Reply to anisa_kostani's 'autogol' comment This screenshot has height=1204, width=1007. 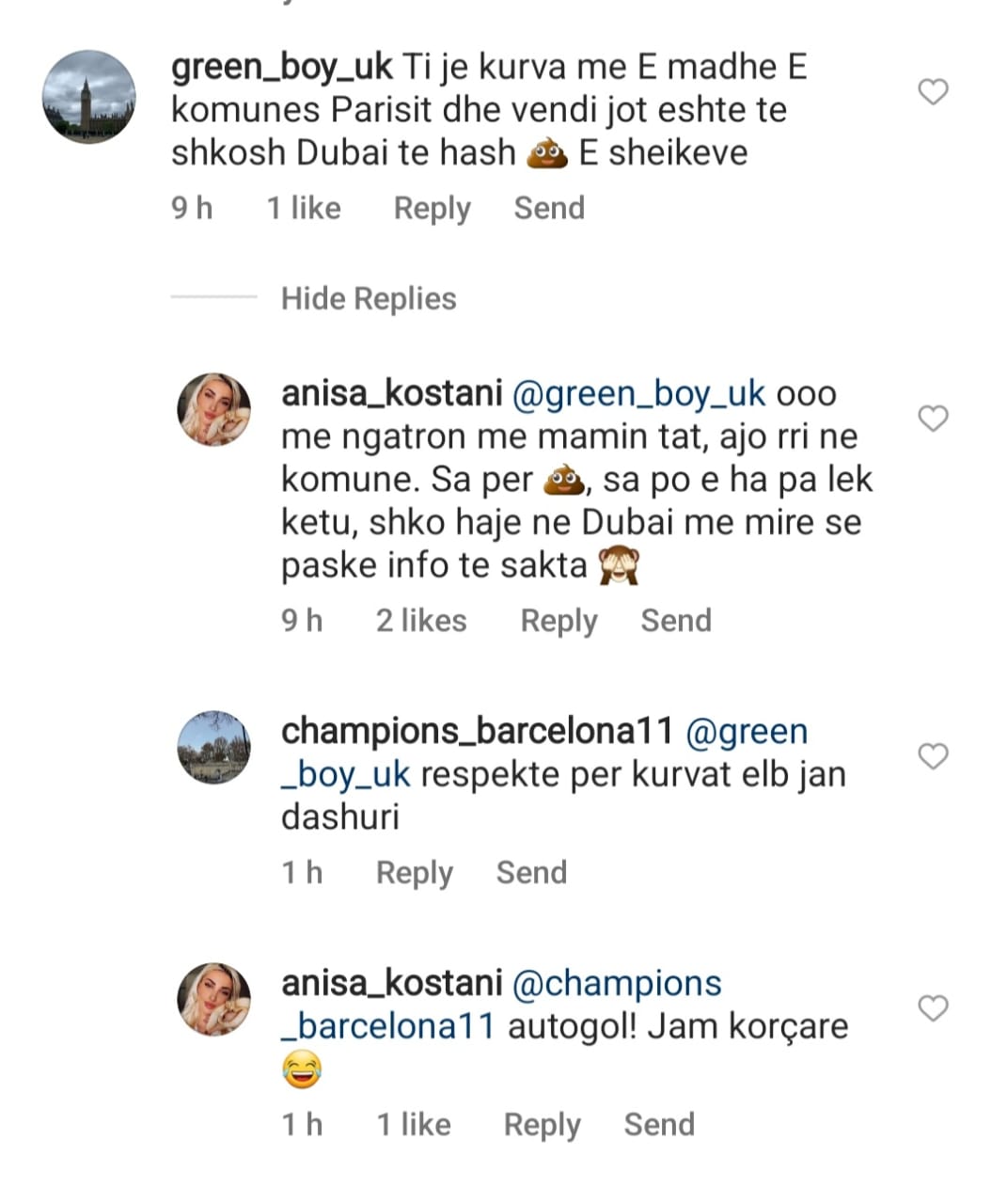pyautogui.click(x=542, y=1125)
